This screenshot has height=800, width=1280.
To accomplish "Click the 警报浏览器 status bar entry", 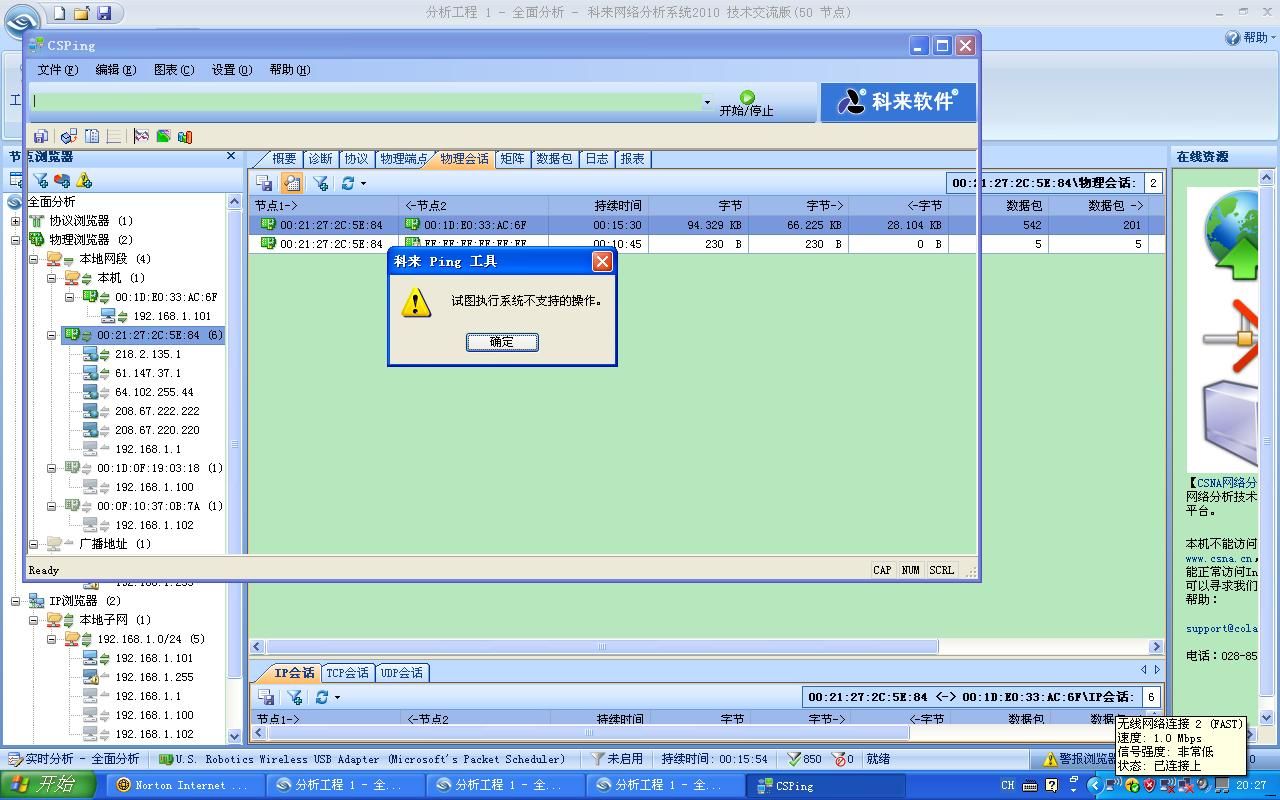I will click(x=1079, y=759).
